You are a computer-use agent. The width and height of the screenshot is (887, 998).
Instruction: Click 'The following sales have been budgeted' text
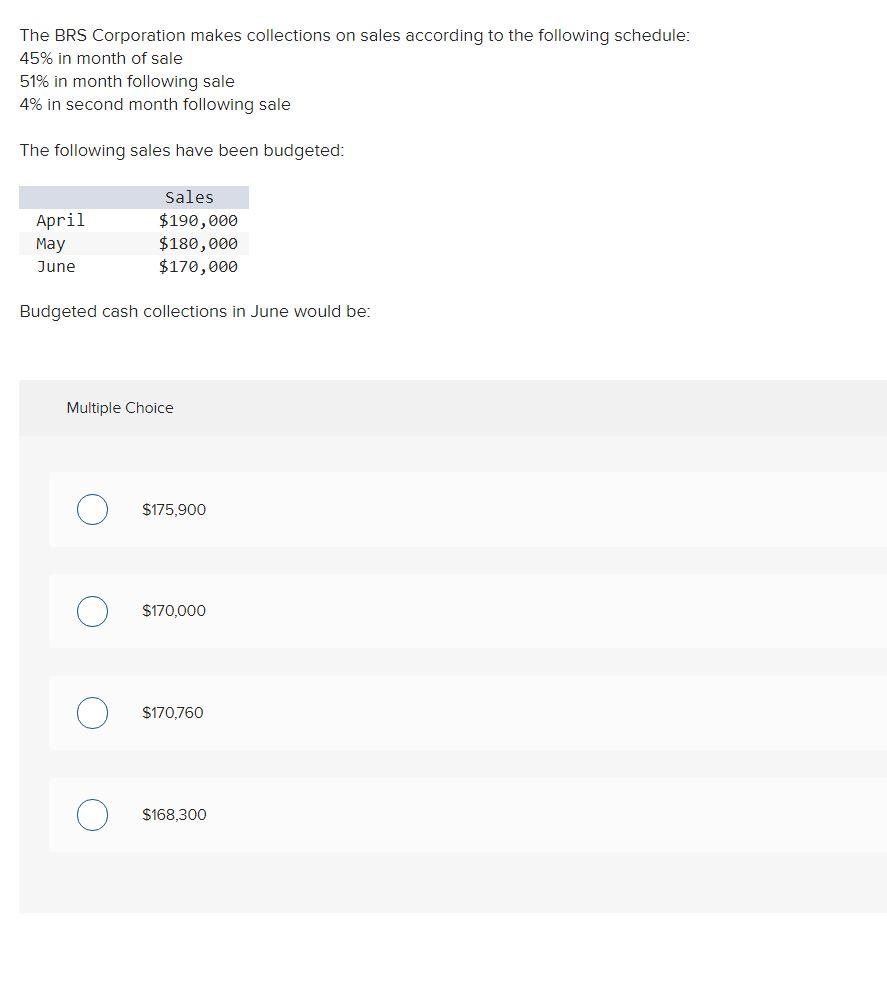tap(181, 150)
